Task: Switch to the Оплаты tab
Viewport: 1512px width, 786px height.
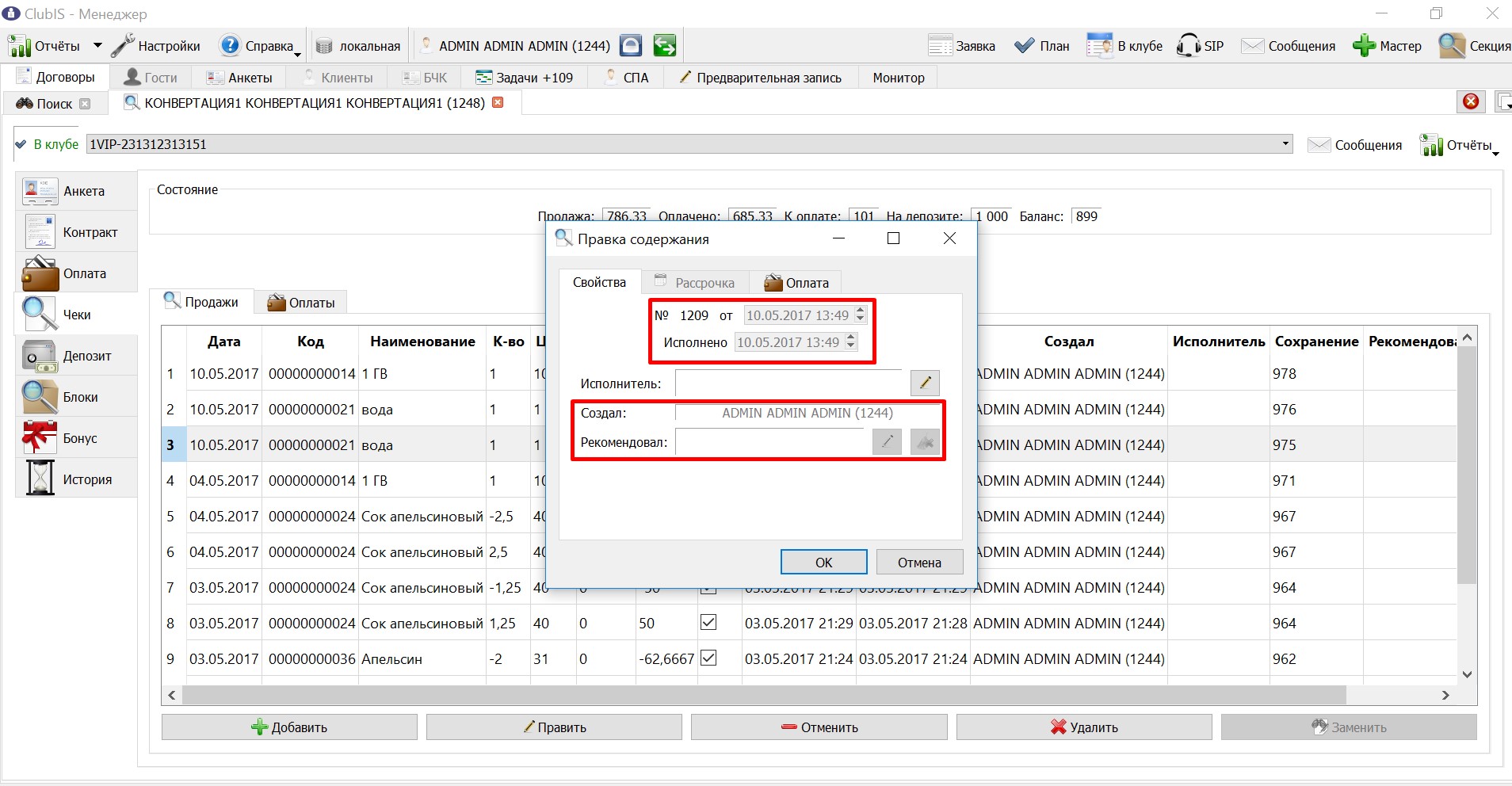Action: (301, 303)
